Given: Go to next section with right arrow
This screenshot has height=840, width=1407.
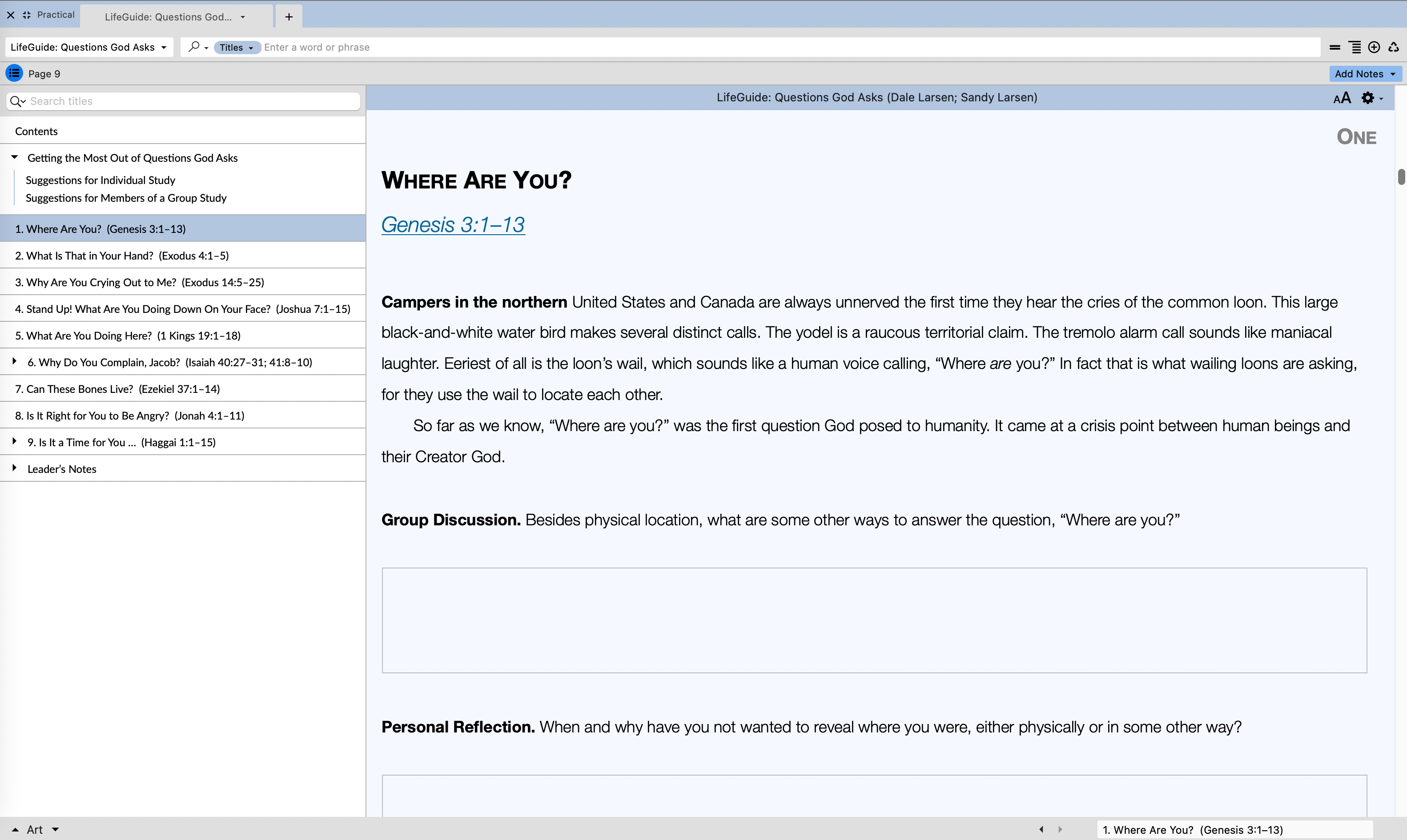Looking at the screenshot, I should click(x=1060, y=829).
